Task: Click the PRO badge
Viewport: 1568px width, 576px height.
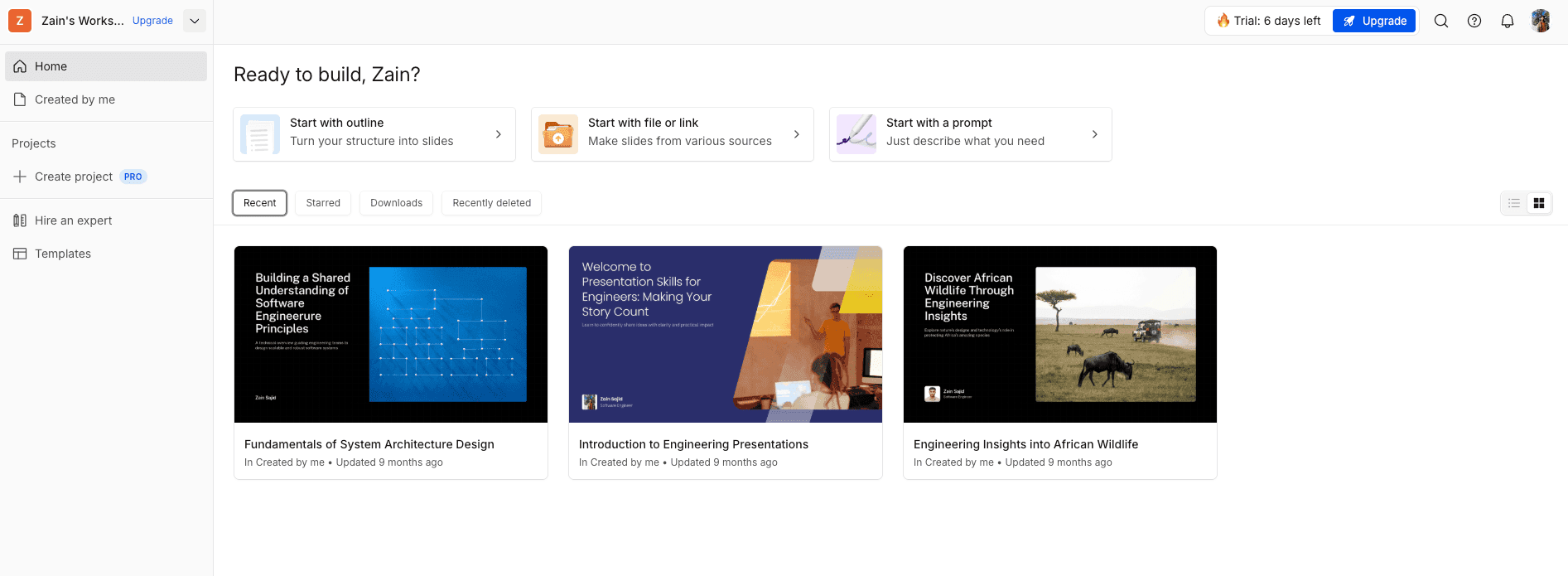Action: [133, 177]
